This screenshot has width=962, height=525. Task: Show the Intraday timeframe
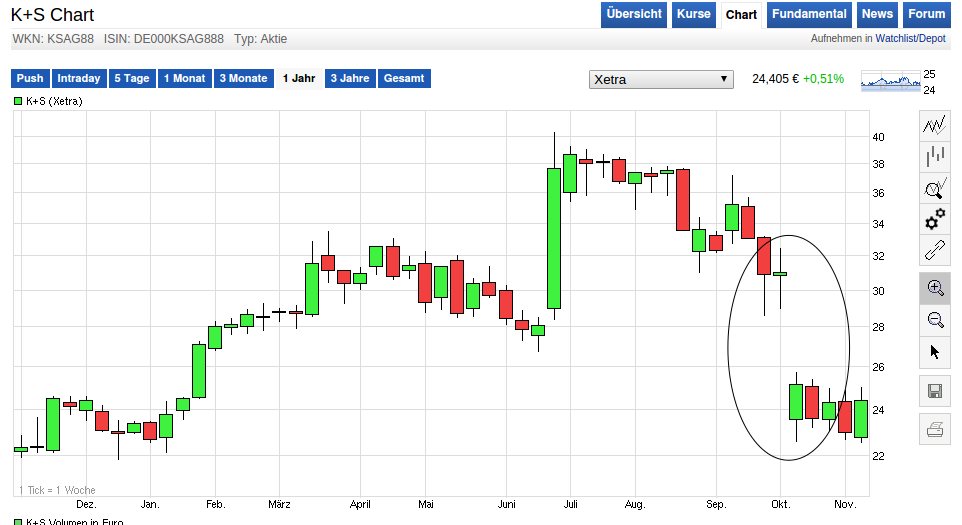pos(79,79)
